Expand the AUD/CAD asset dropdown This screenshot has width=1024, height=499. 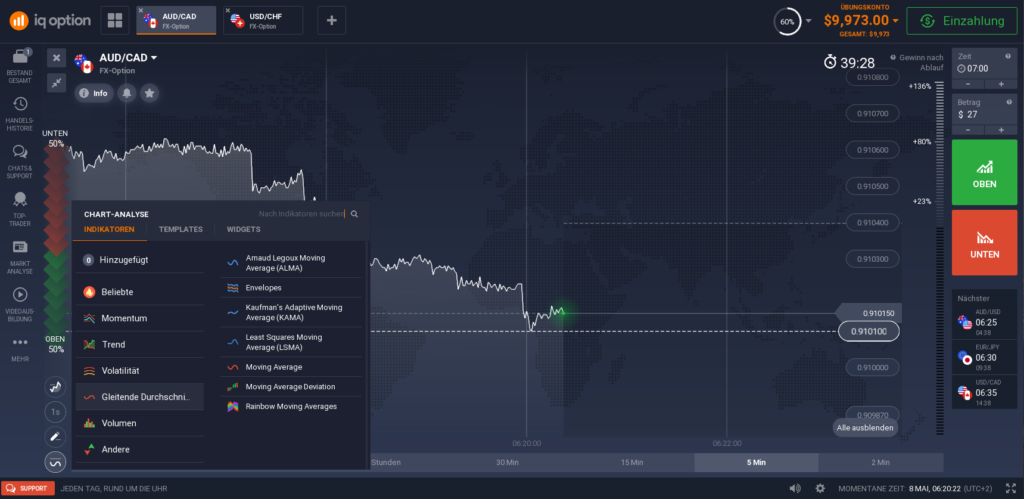154,58
